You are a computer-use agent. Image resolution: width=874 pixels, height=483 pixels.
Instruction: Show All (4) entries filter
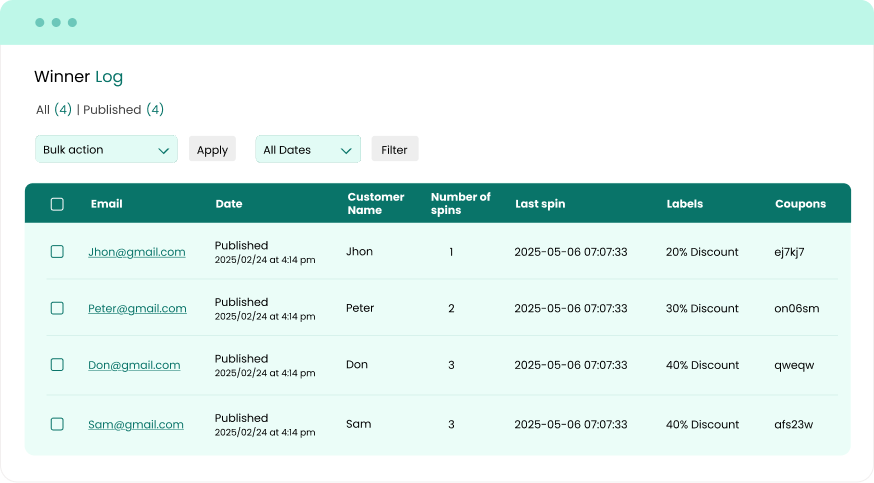pyautogui.click(x=53, y=109)
